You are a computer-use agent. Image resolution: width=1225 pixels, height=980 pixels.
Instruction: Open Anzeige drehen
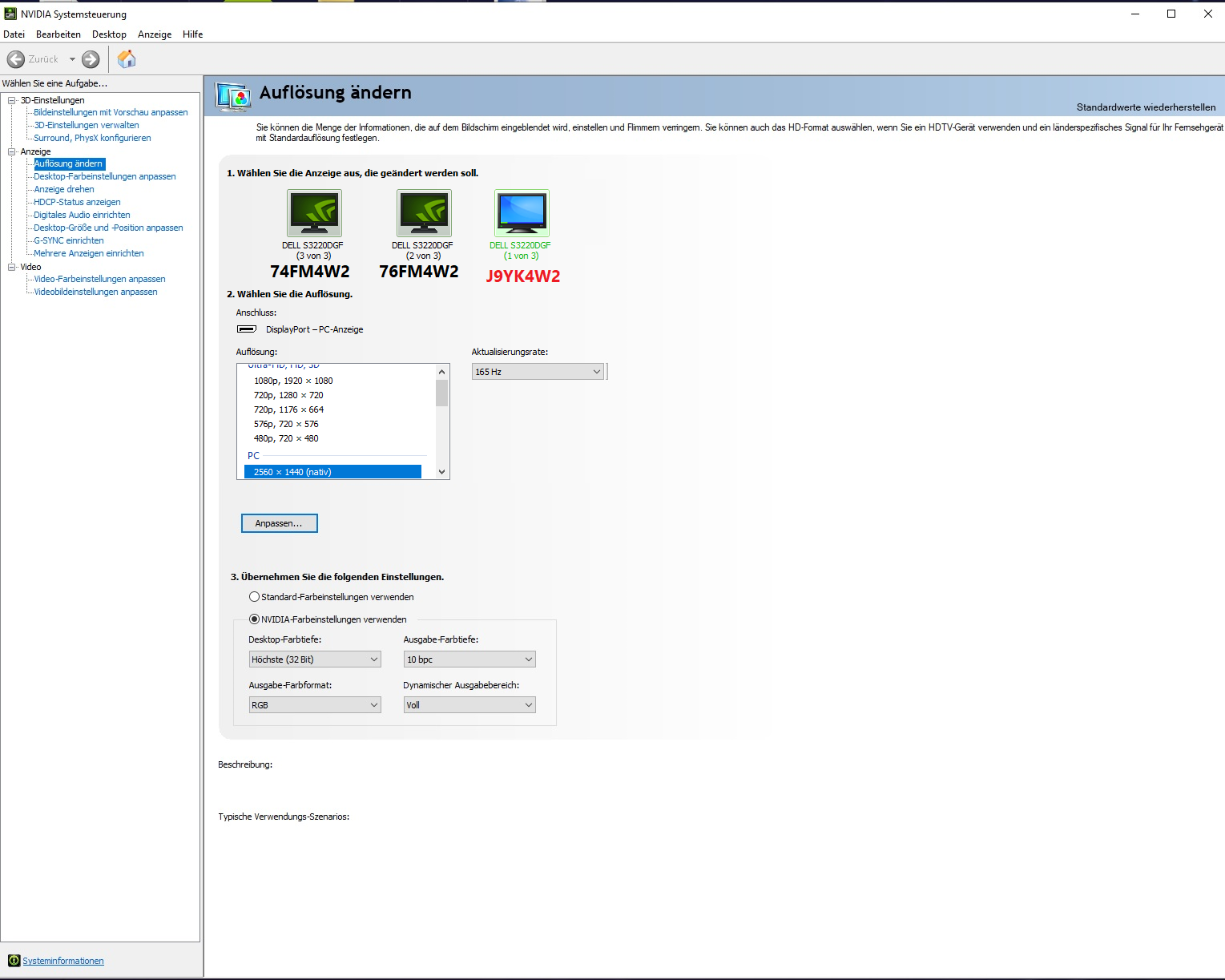(x=64, y=189)
